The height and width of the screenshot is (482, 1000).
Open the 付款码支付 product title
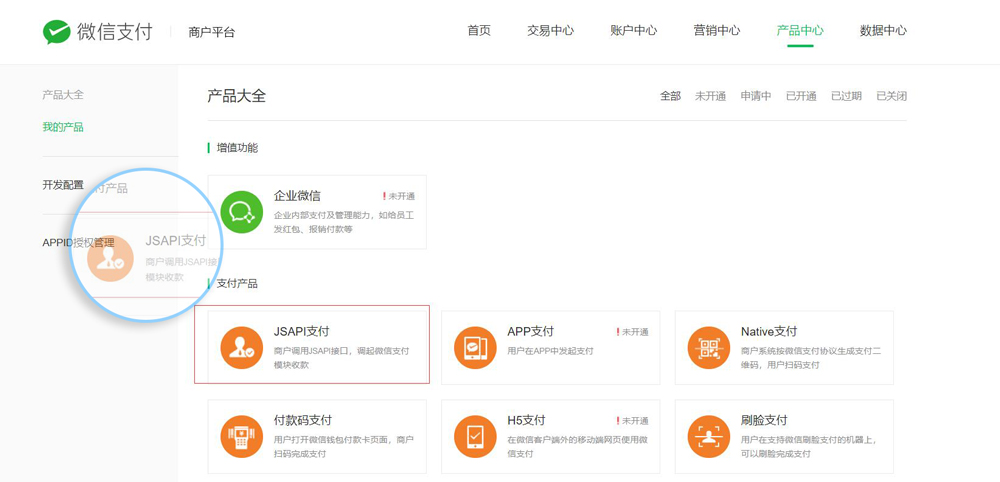pyautogui.click(x=303, y=421)
